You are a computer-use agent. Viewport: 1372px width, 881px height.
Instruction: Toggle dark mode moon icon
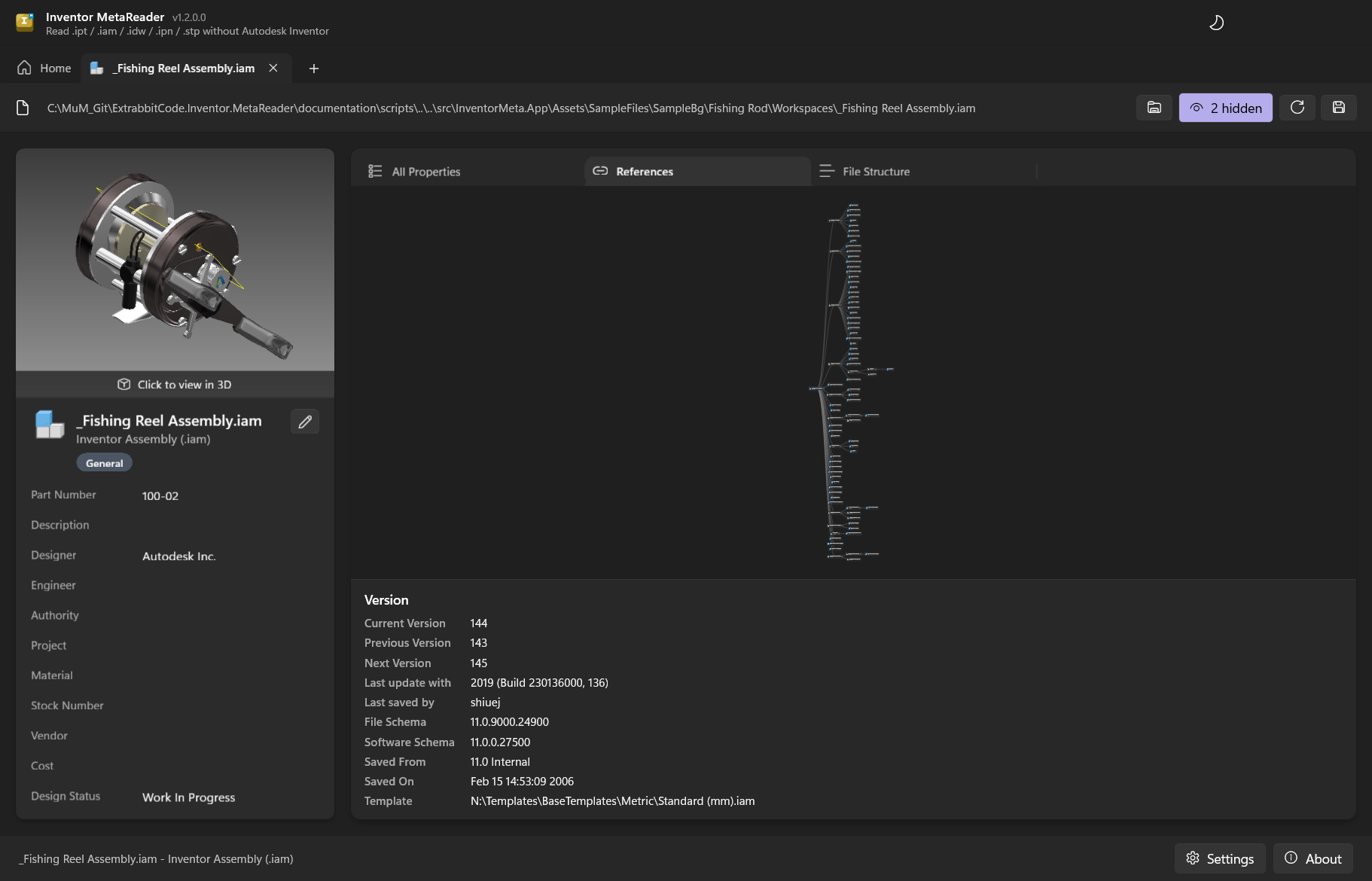(x=1216, y=23)
